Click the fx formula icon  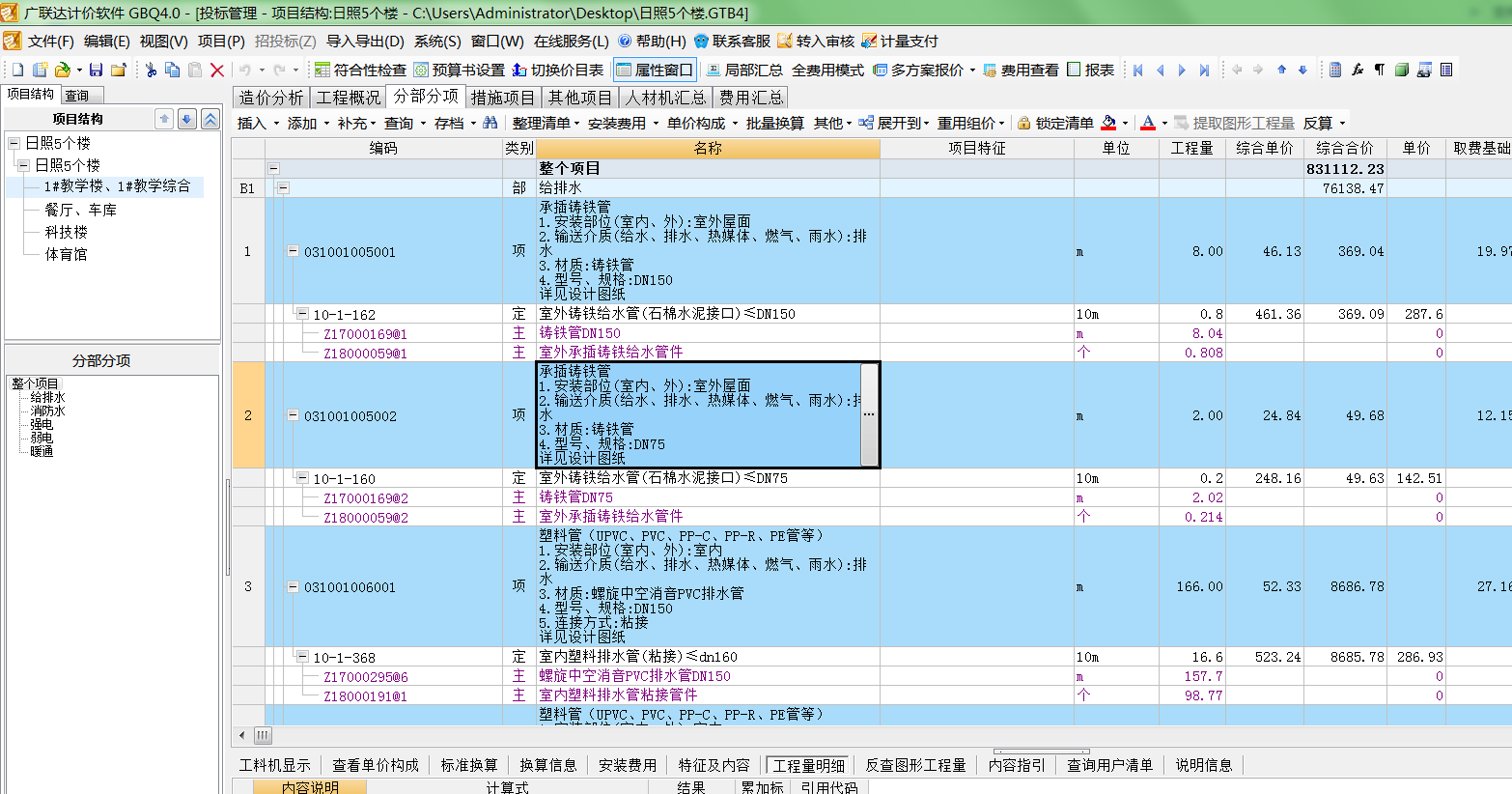tap(1358, 70)
